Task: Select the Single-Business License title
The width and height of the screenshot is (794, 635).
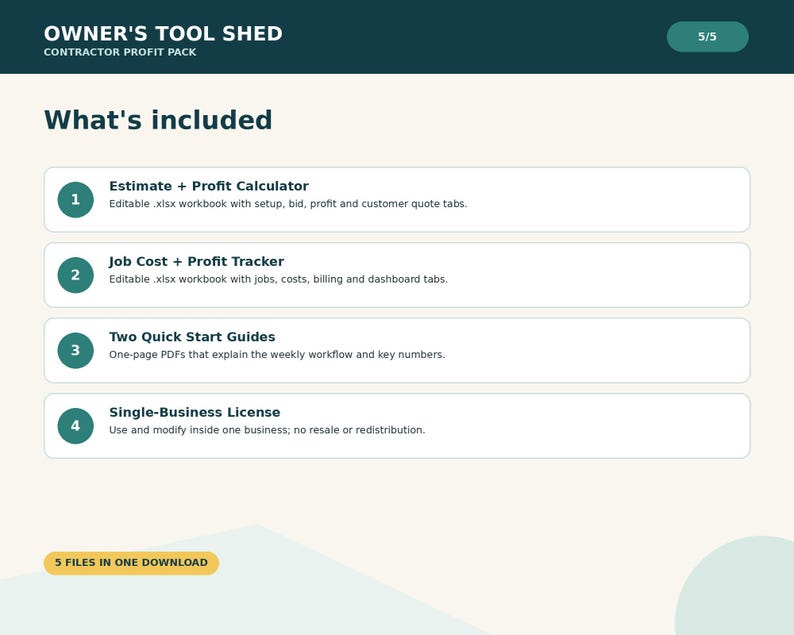Action: (195, 412)
